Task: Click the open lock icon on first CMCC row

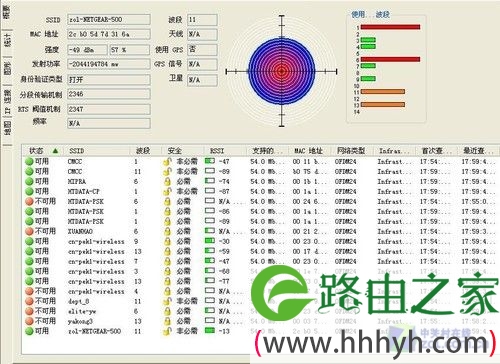Action: pos(167,162)
